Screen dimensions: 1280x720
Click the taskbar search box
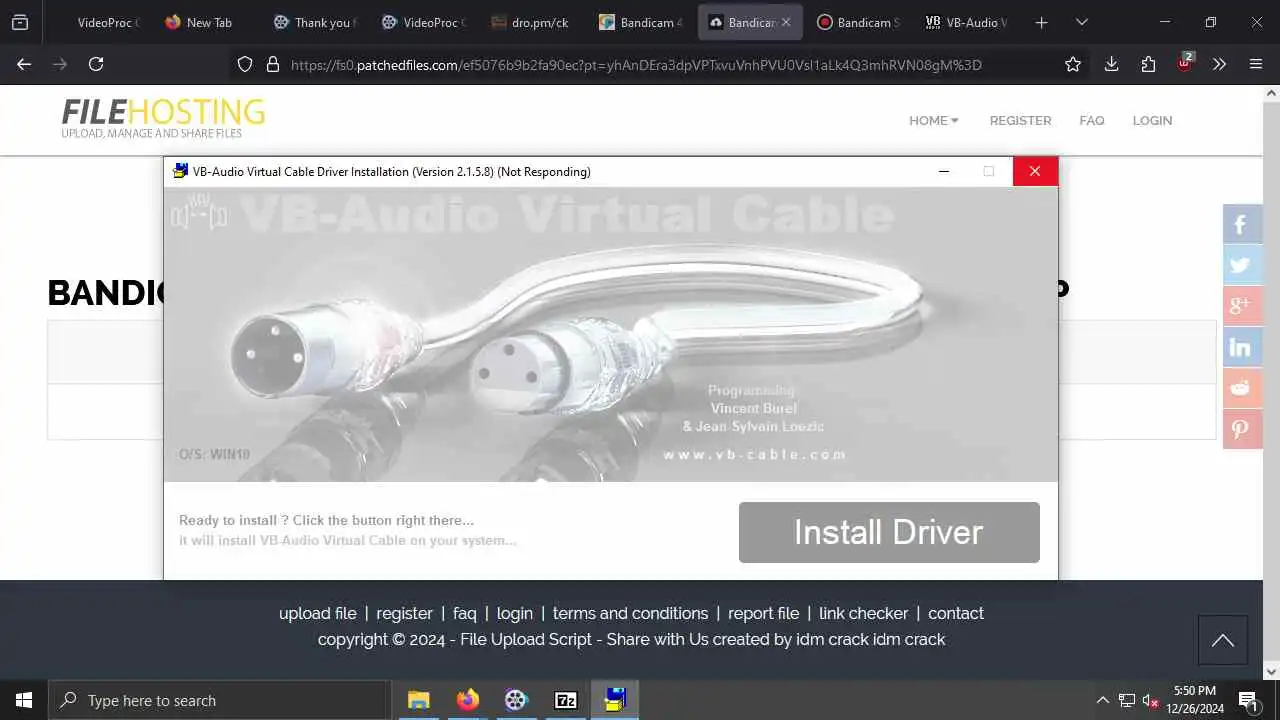[x=219, y=700]
